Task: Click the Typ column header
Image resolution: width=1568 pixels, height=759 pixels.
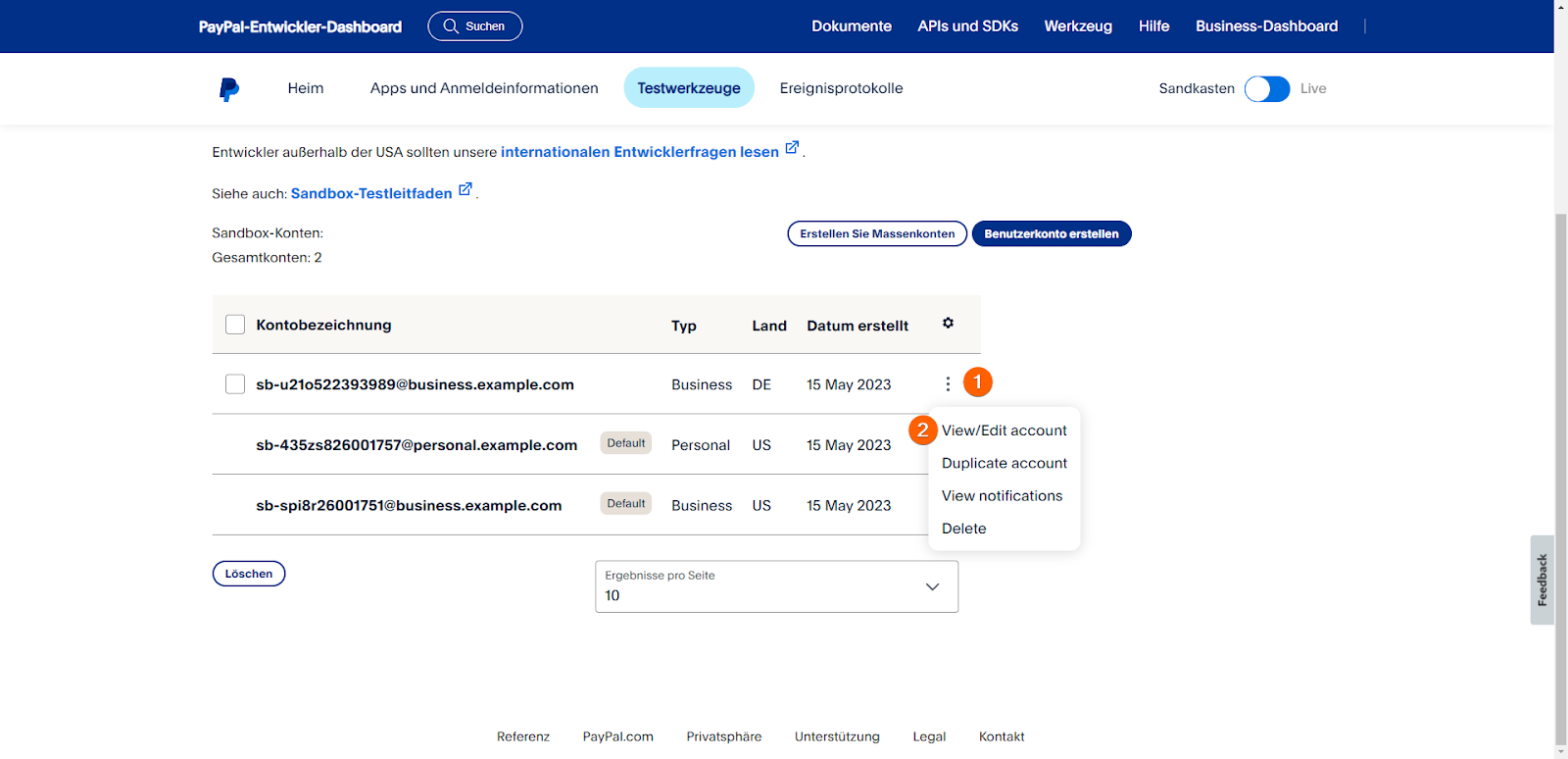Action: pos(684,326)
